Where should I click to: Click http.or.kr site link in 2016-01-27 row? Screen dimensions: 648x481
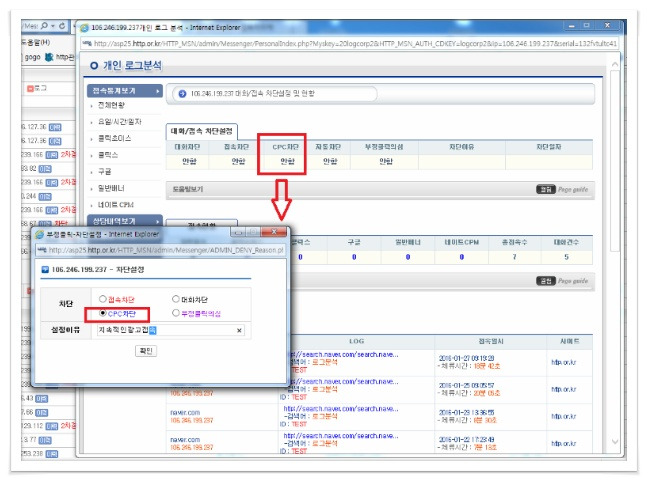pos(564,362)
